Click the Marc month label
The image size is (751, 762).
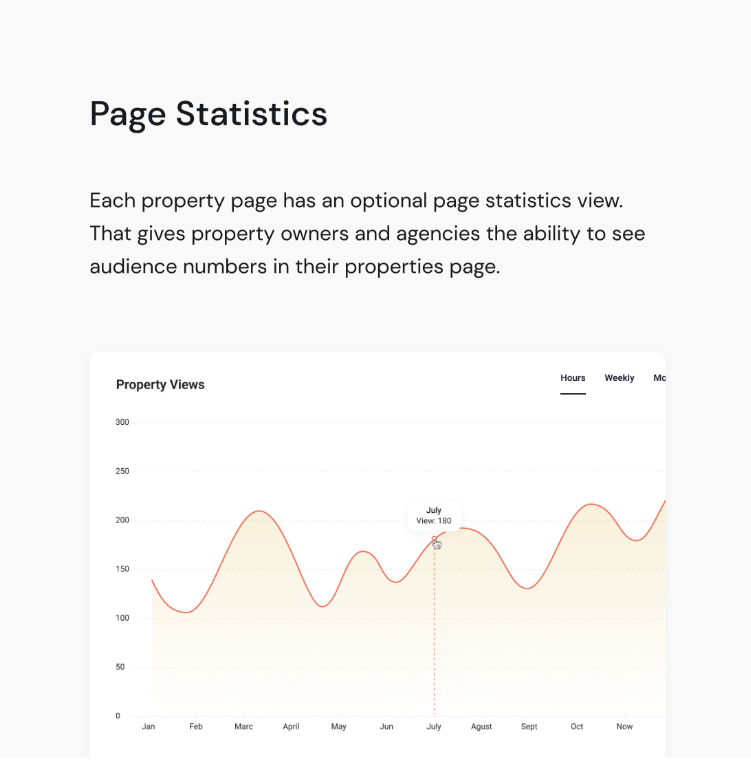coord(244,726)
